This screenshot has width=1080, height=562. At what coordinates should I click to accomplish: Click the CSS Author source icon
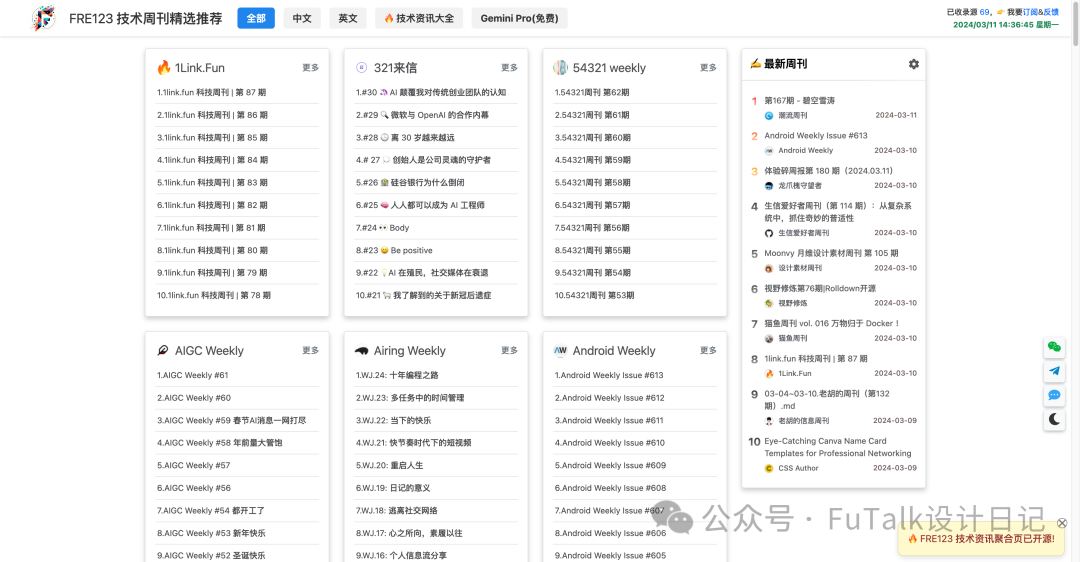769,468
